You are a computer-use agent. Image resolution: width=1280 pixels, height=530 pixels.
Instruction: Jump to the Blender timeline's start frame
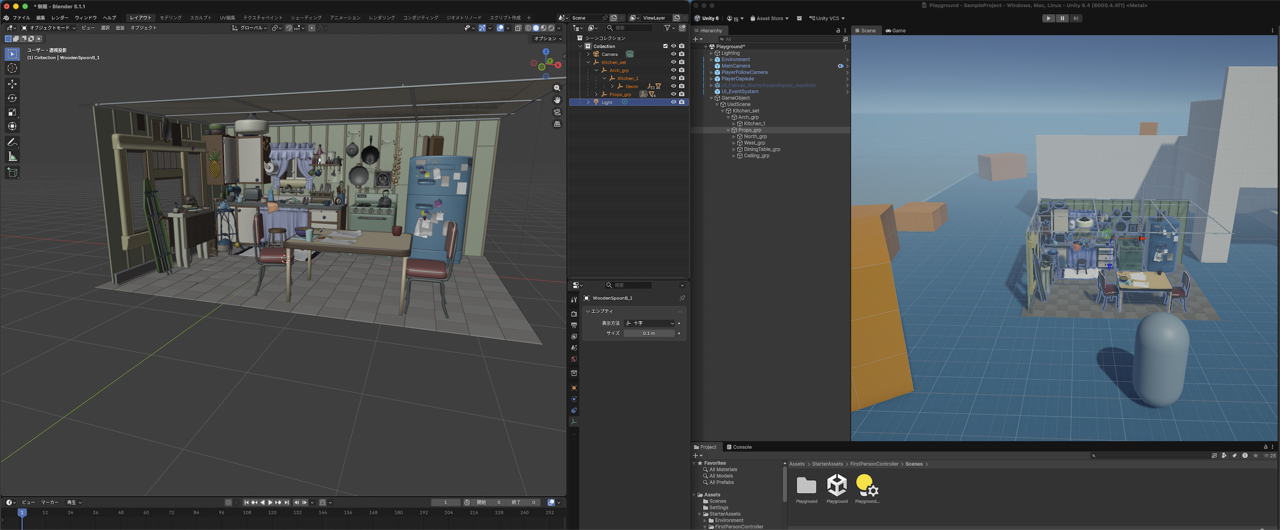tap(246, 502)
